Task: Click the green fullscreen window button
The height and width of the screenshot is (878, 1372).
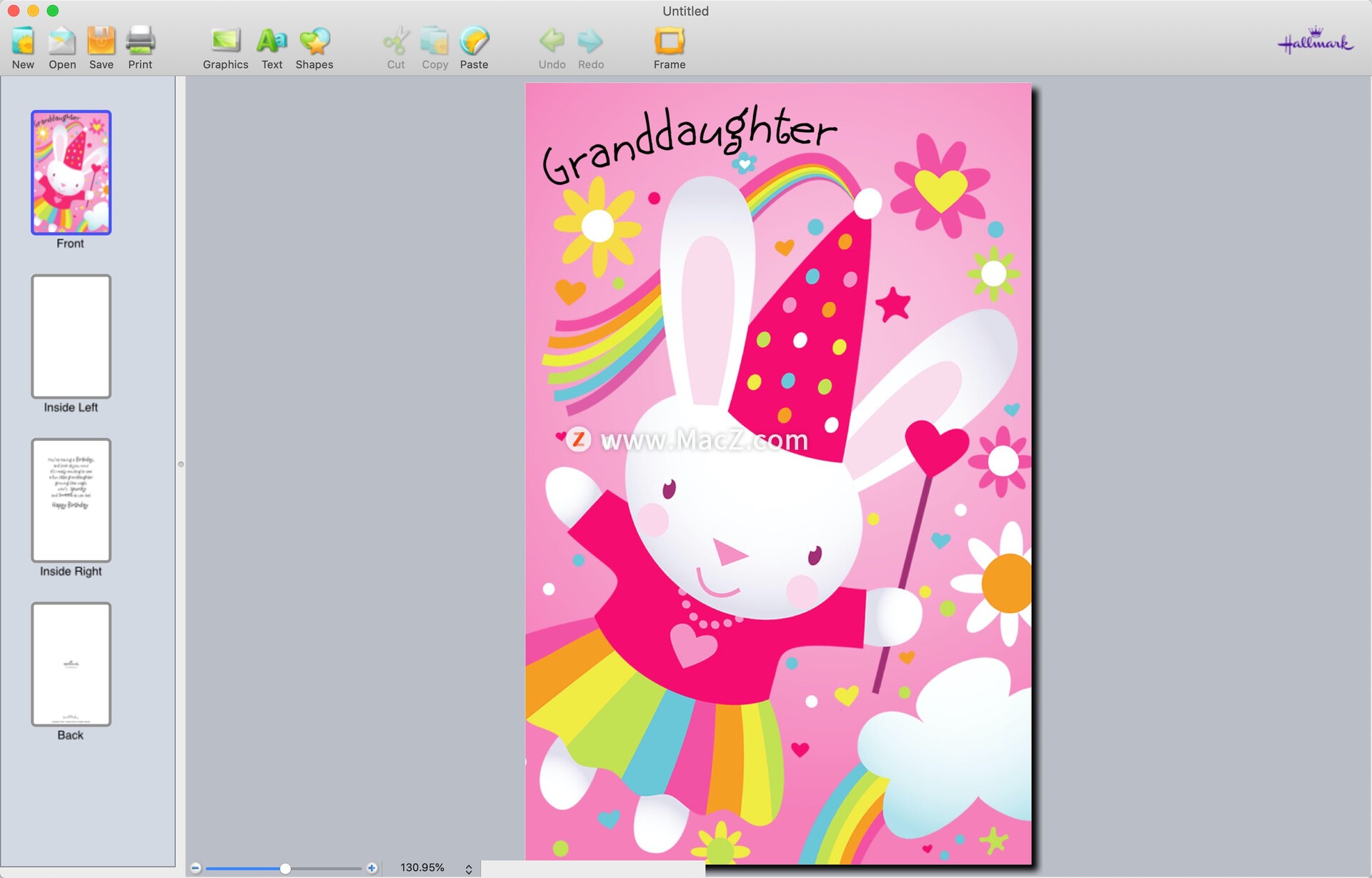Action: 53,11
